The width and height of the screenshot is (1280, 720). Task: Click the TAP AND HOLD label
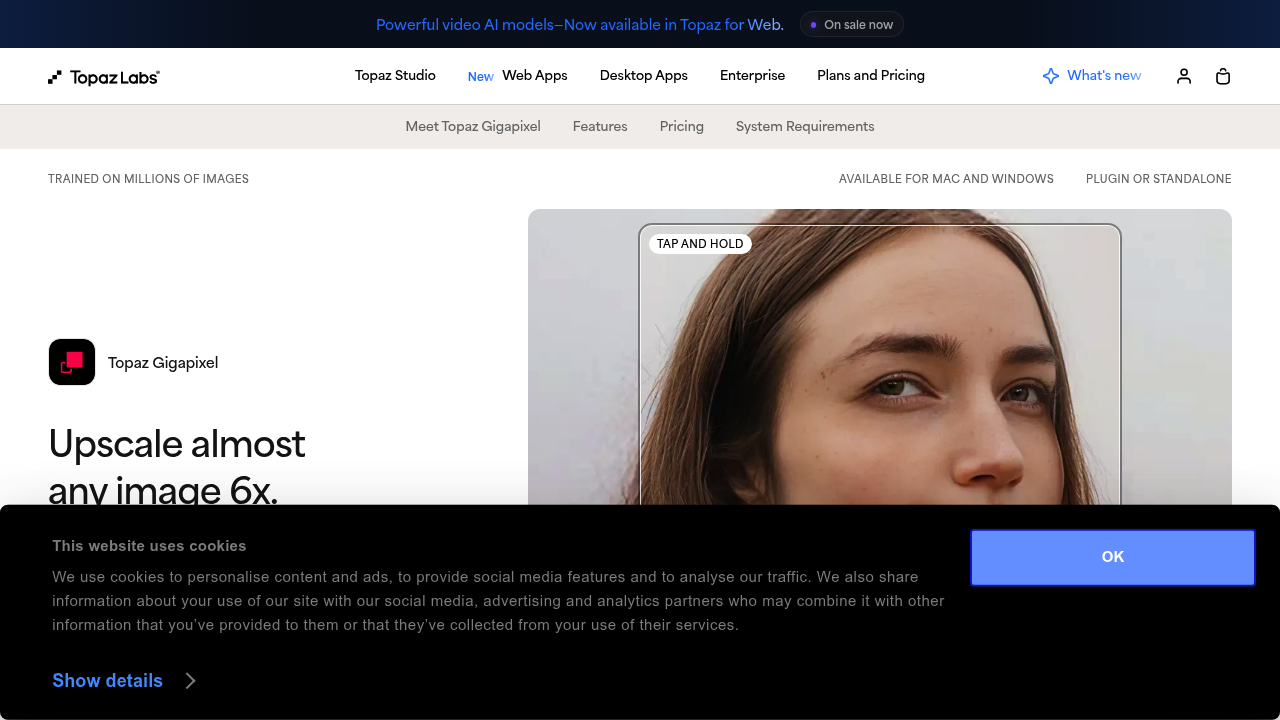(x=700, y=244)
